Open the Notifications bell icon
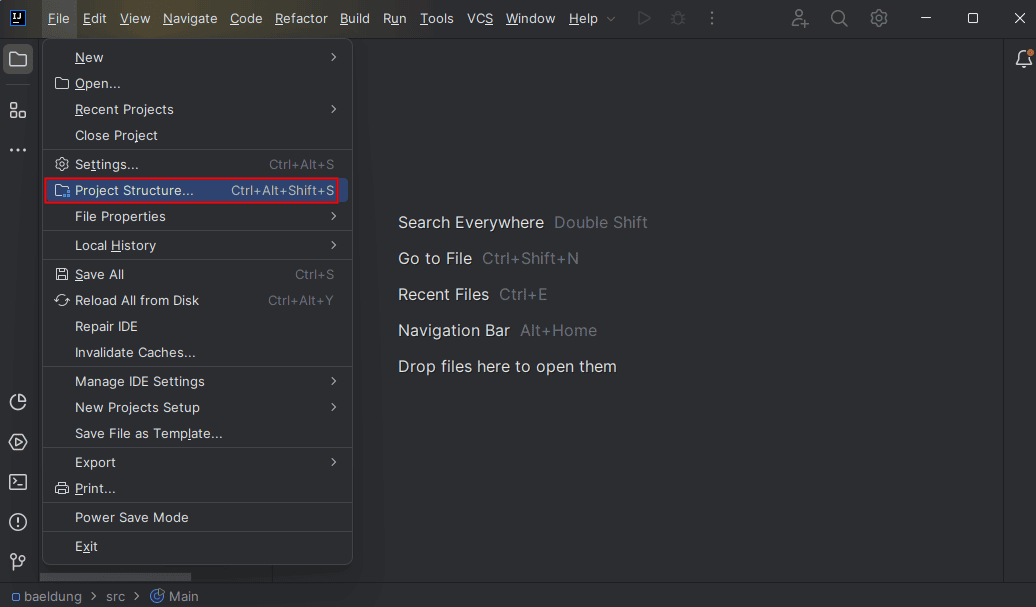Image resolution: width=1036 pixels, height=607 pixels. pos(1023,59)
